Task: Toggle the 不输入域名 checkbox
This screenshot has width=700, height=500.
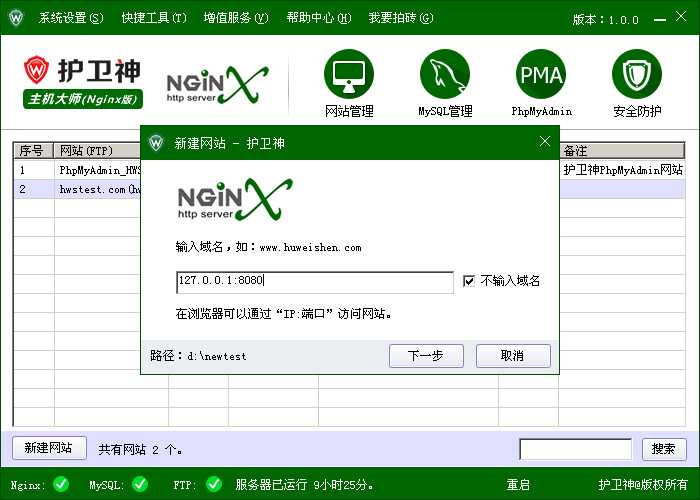Action: tap(469, 281)
